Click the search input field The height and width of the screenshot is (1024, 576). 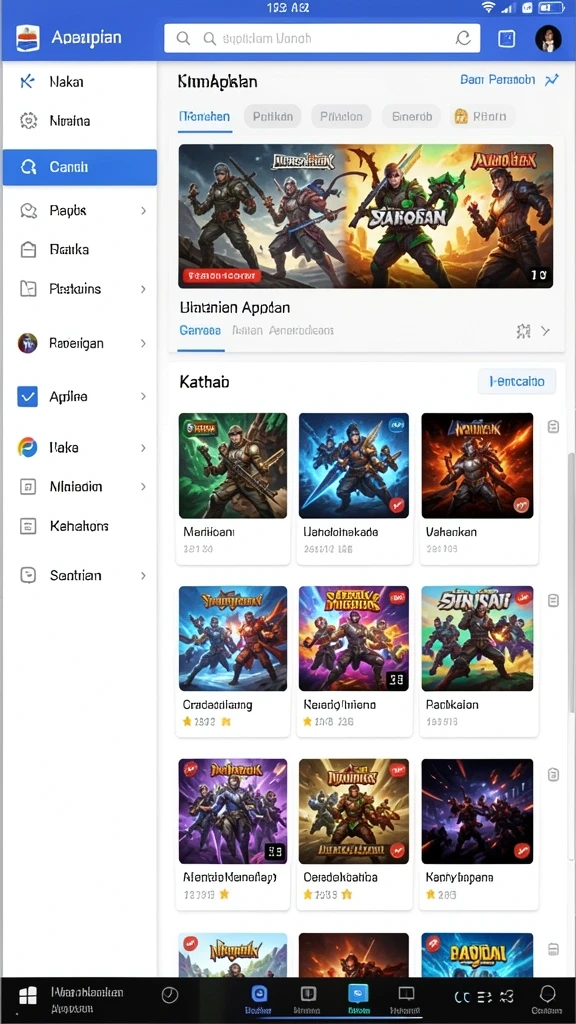[x=322, y=39]
